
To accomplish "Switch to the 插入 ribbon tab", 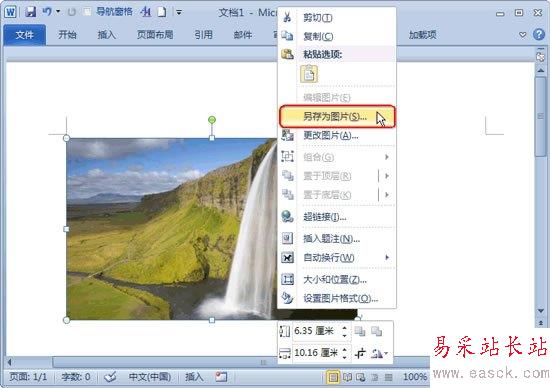I will coord(106,35).
